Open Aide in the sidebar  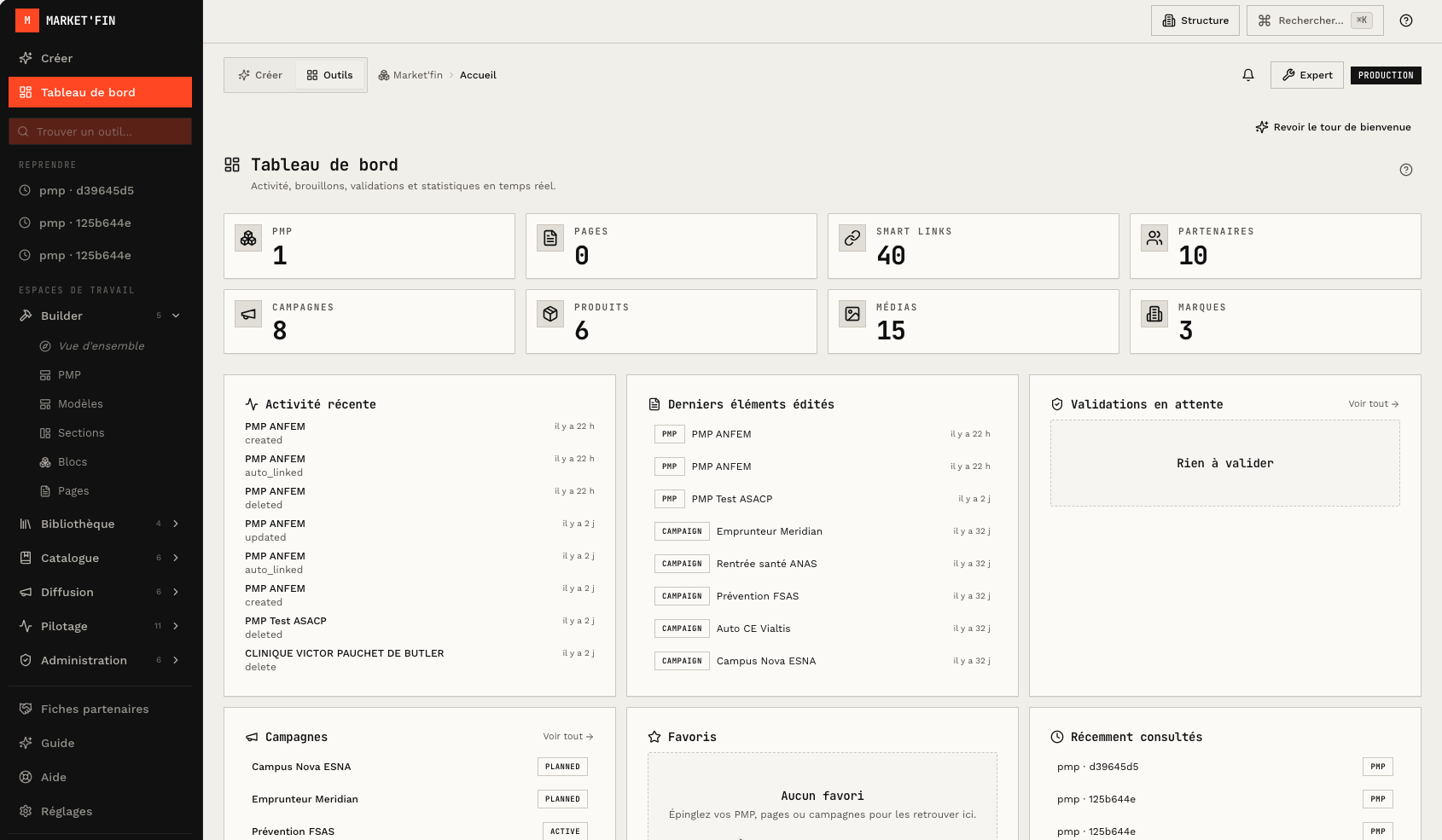coord(101,777)
